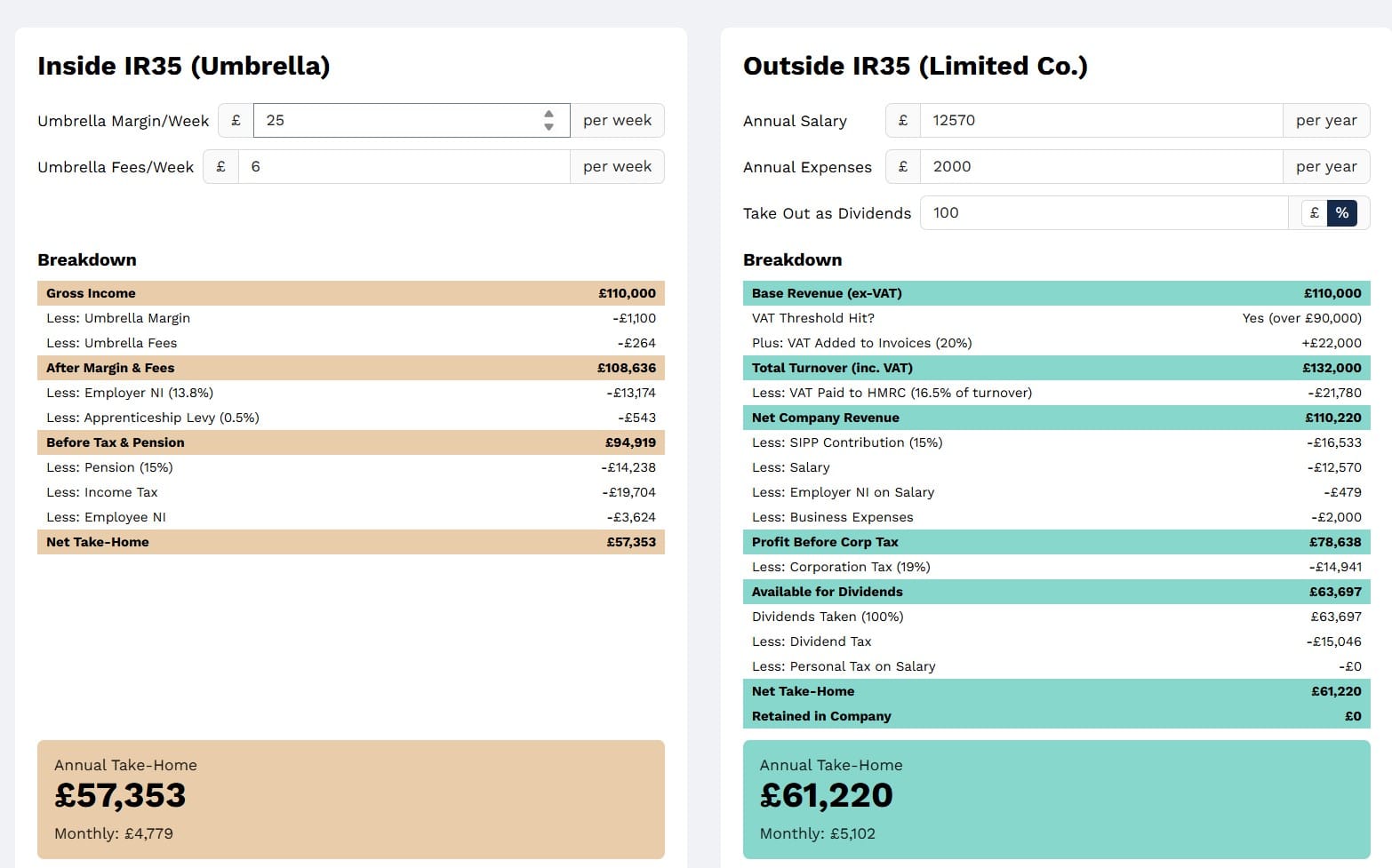Click the tan Annual Take-Home summary box

pos(350,798)
